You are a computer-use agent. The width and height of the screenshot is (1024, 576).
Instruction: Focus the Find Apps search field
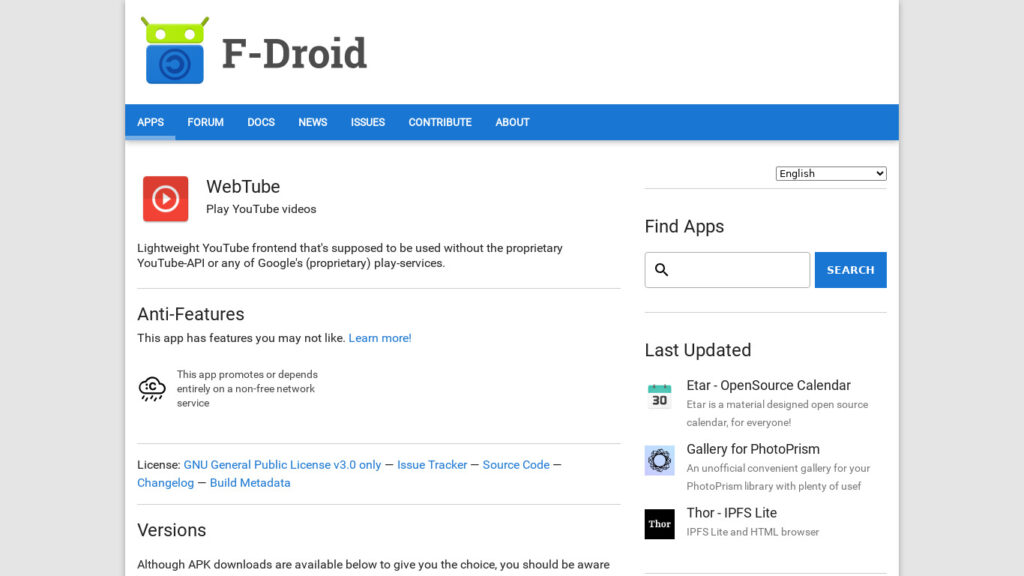coord(727,270)
